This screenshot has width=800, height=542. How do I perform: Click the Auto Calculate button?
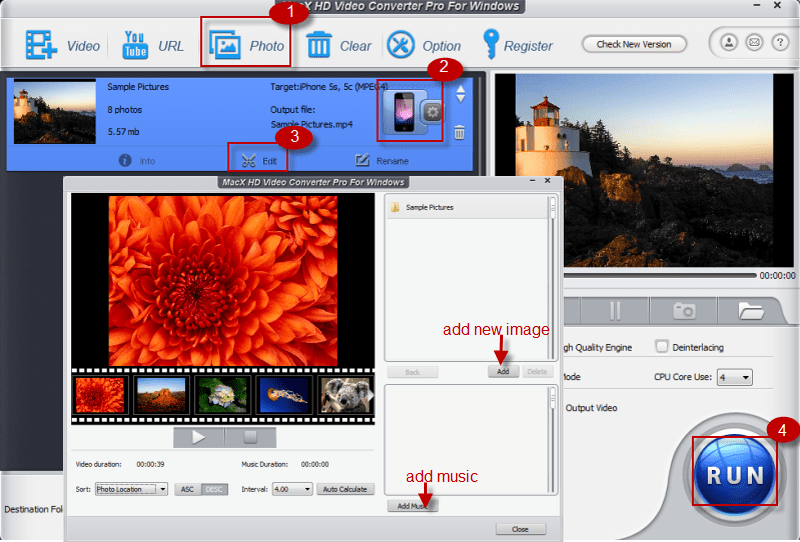[345, 489]
